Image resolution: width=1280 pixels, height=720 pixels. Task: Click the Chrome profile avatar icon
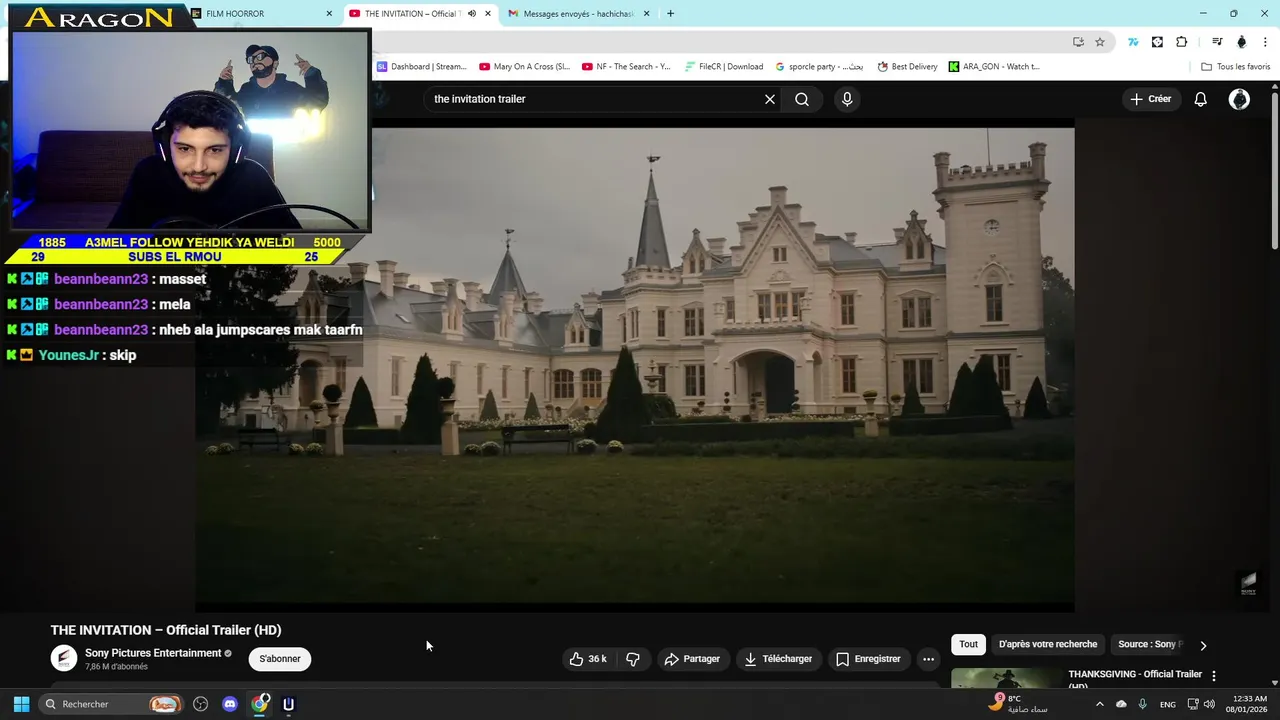click(1242, 42)
